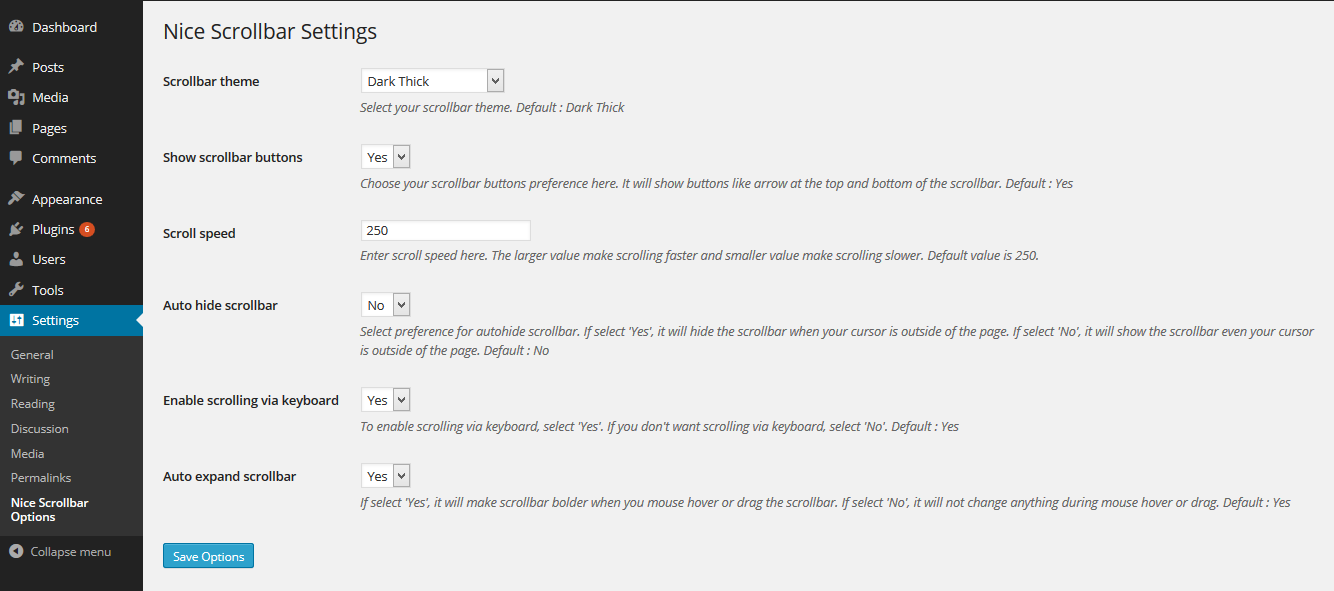Click the Plugins plug icon
This screenshot has width=1334, height=591.
[16, 229]
